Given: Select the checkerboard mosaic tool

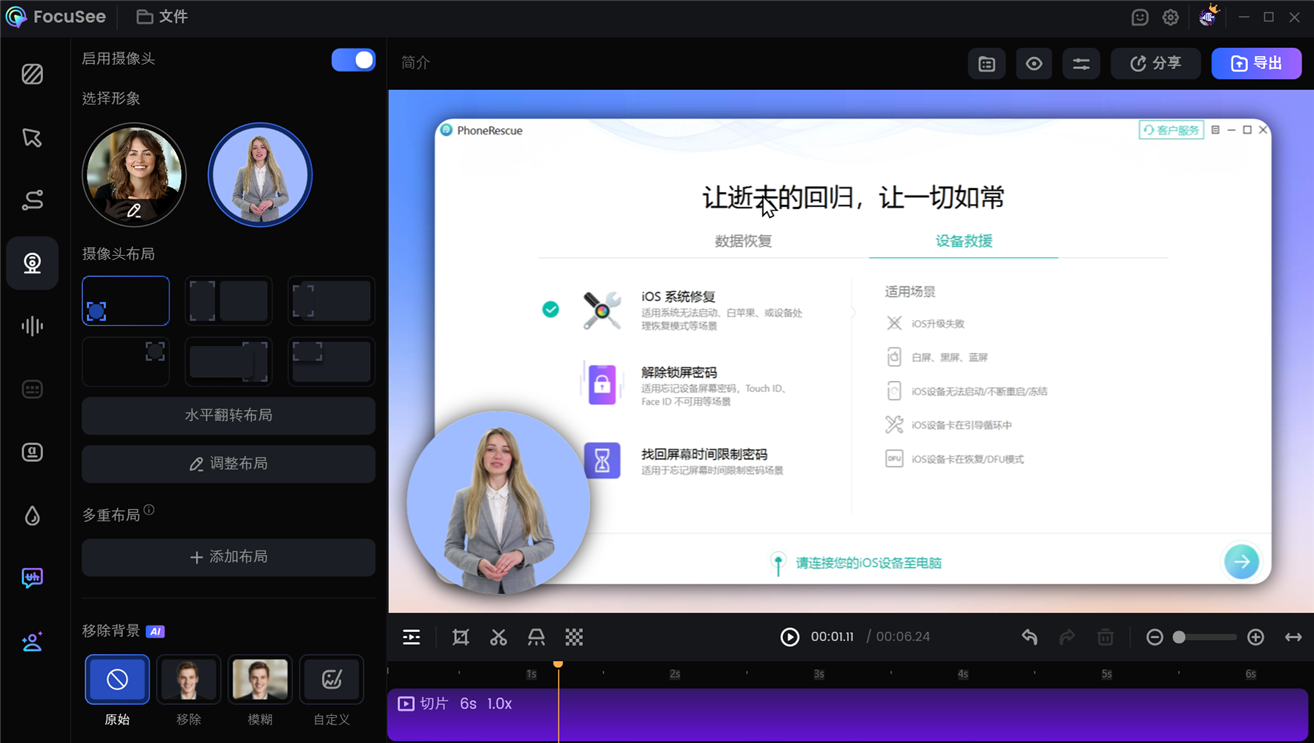Looking at the screenshot, I should coord(574,637).
